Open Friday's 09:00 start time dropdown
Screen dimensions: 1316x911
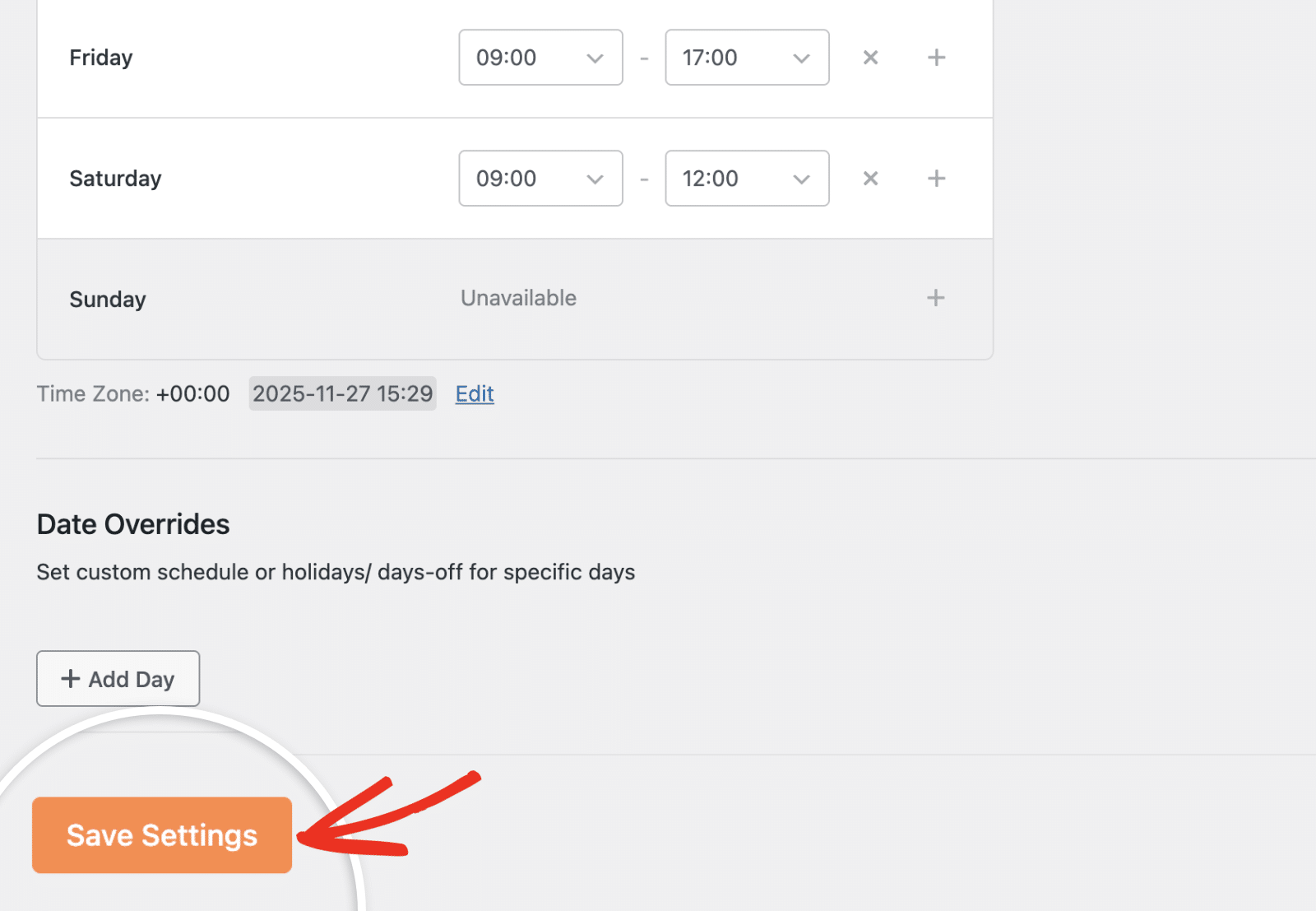point(540,57)
